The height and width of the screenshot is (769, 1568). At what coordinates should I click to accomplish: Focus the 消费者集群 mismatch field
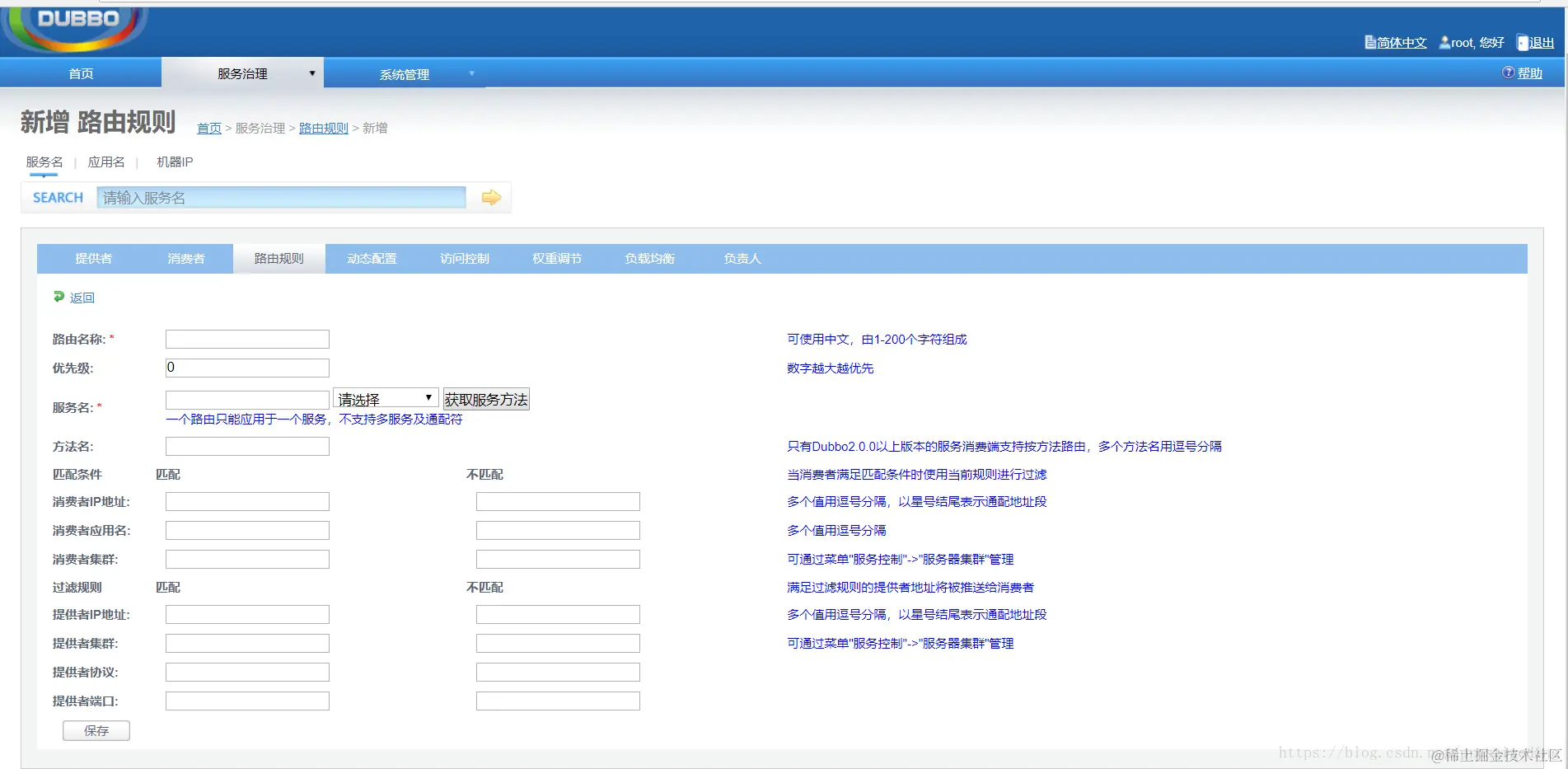click(x=558, y=559)
